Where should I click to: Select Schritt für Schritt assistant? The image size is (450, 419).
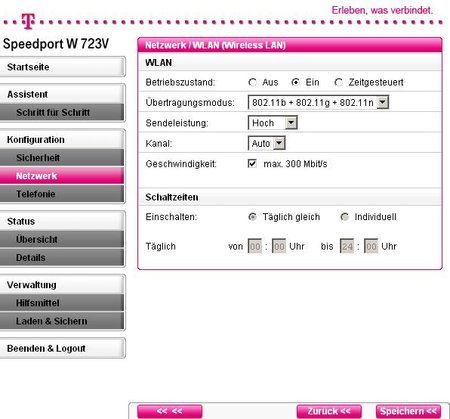[x=62, y=112]
